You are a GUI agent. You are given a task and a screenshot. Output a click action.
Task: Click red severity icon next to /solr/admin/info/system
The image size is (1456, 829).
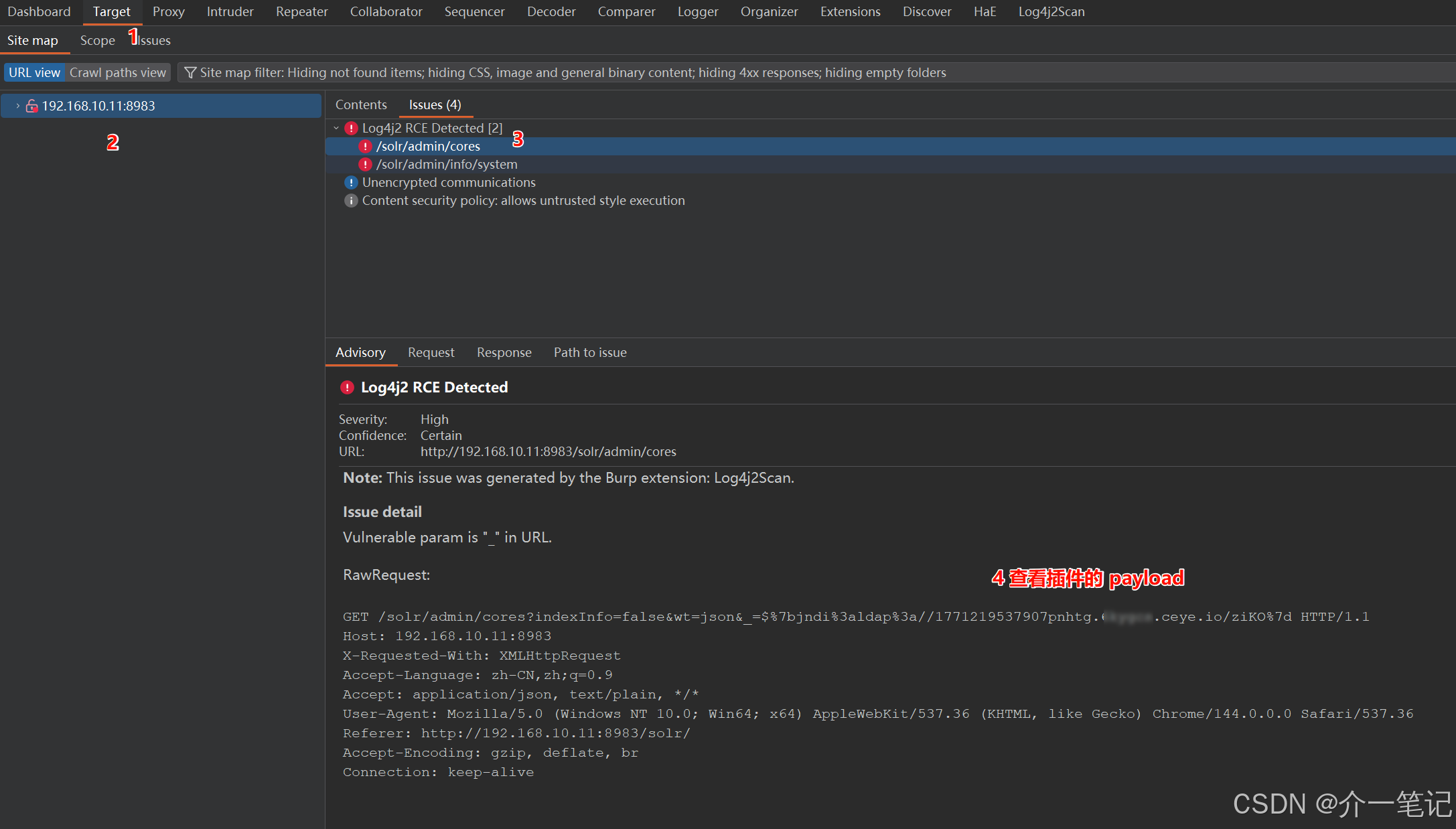[365, 164]
